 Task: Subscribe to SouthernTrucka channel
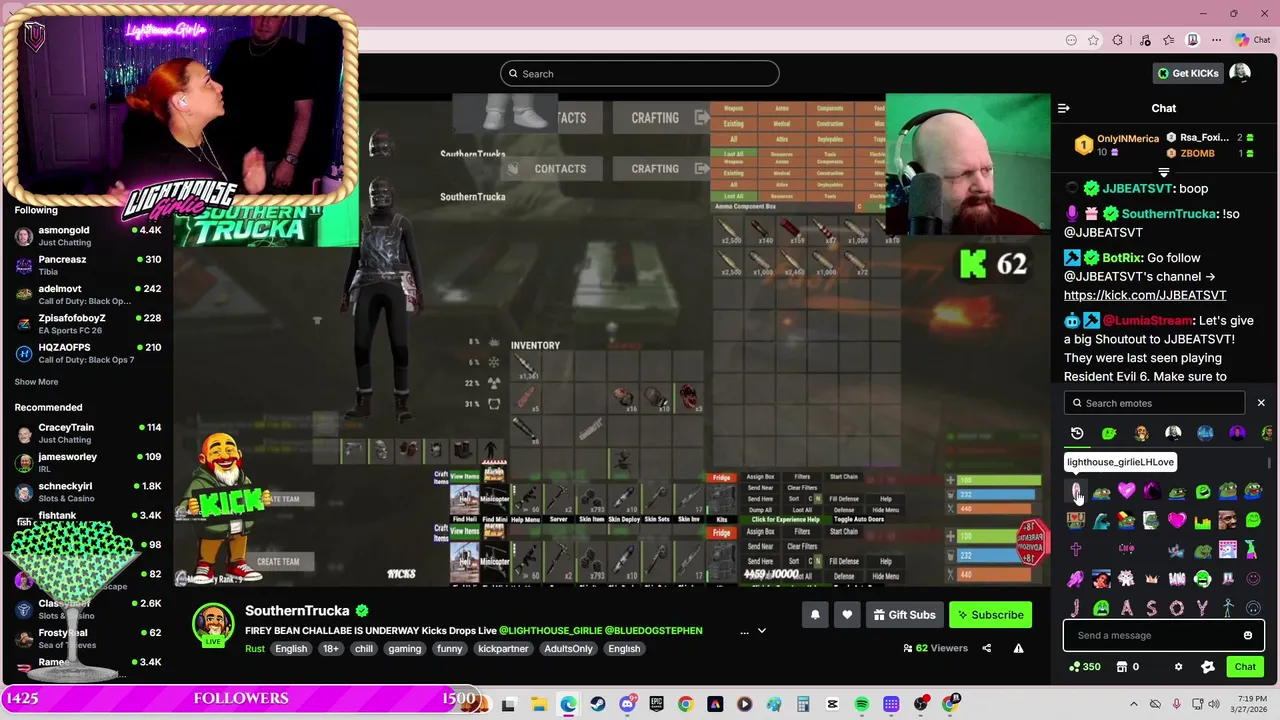point(990,615)
